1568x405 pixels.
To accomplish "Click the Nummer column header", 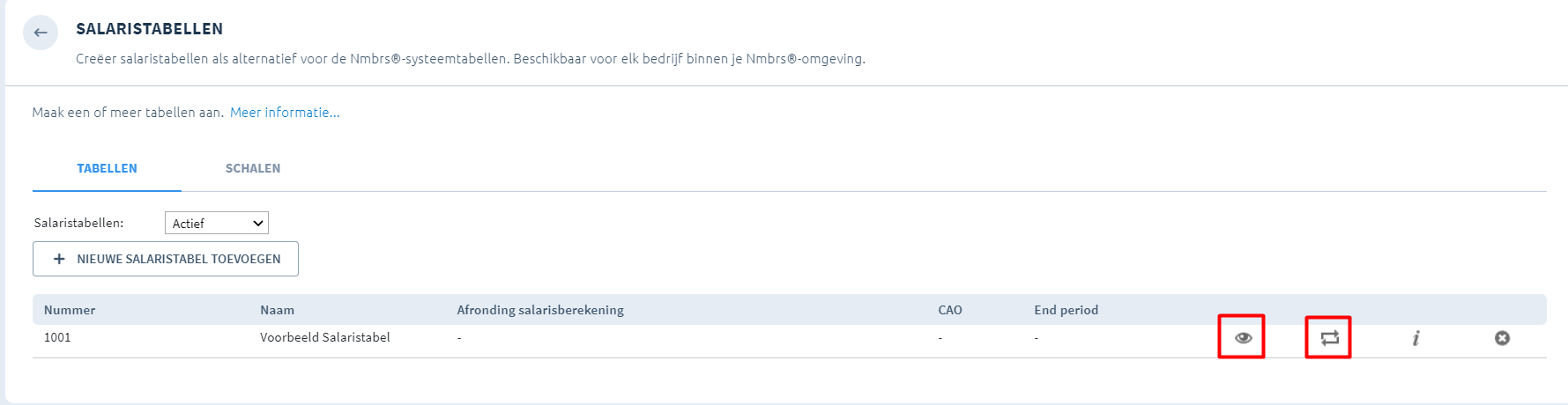I will pyautogui.click(x=70, y=310).
